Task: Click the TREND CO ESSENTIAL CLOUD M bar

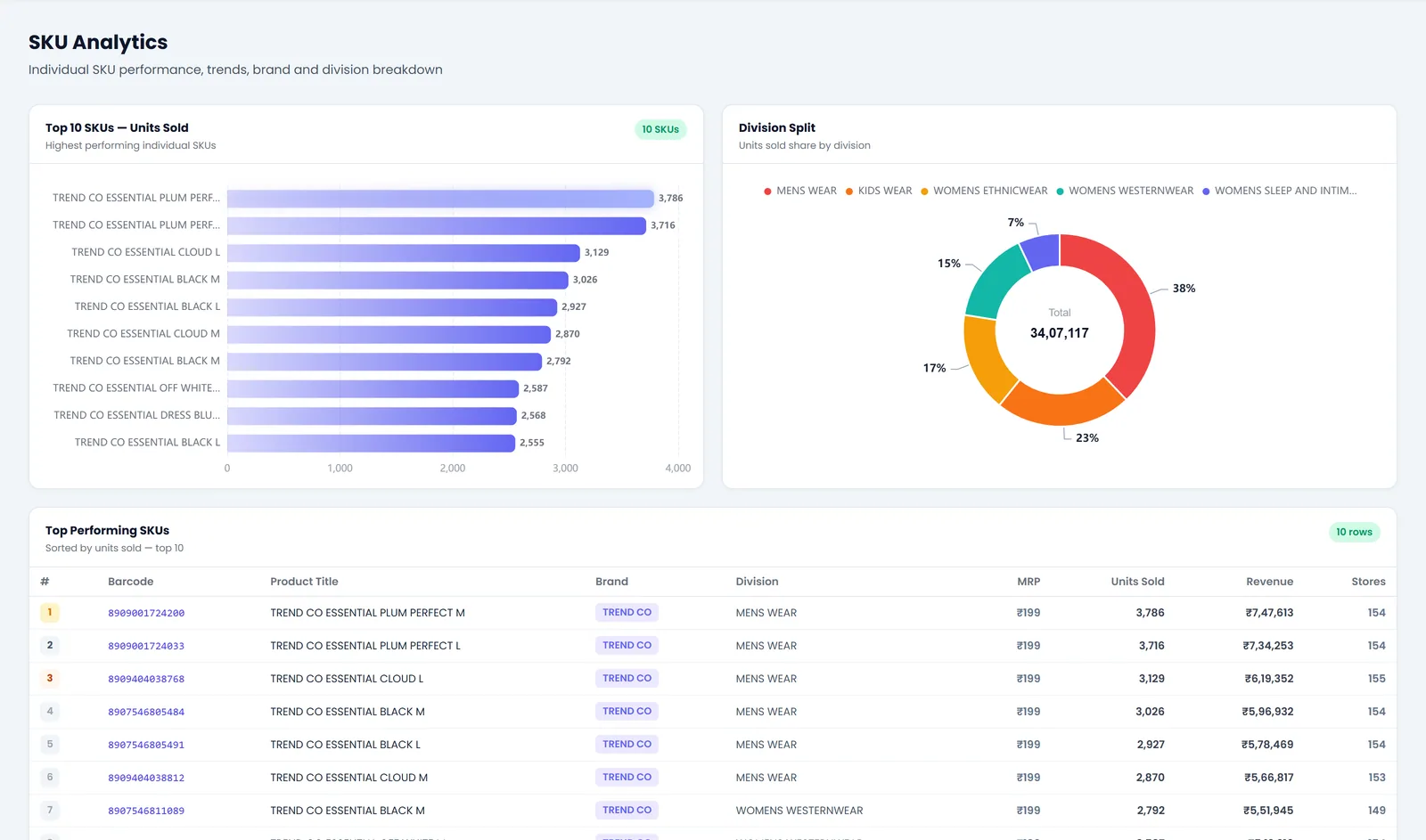Action: coord(389,334)
